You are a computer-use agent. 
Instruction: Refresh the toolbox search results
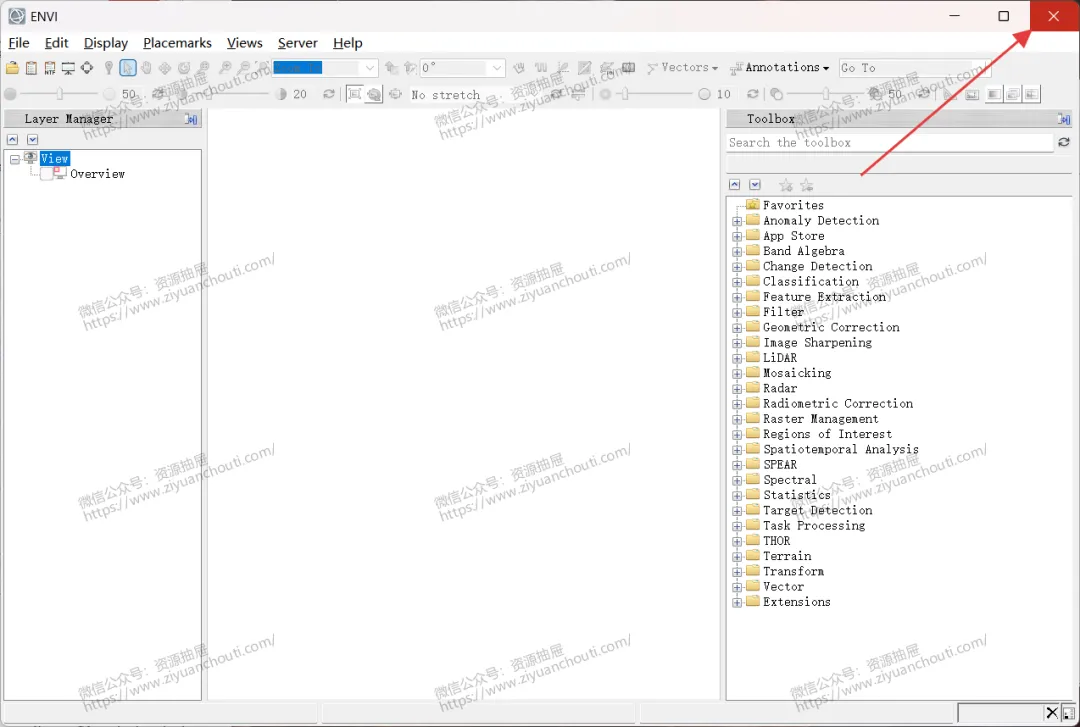pos(1063,142)
